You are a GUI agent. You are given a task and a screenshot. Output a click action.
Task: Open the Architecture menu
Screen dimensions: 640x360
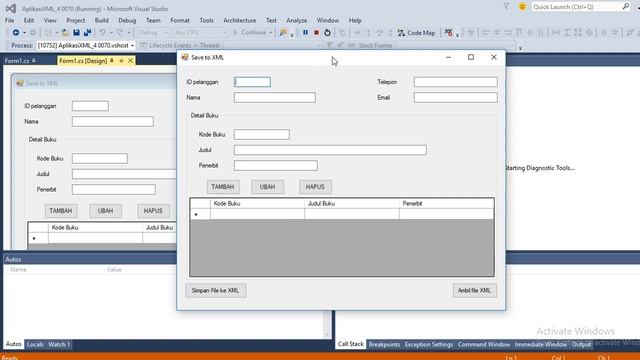(240, 20)
